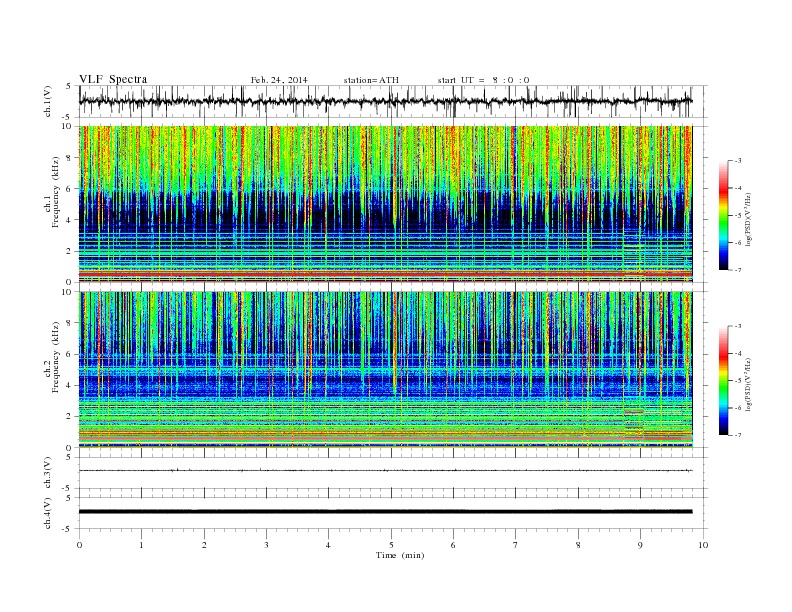
Task: Click the time axis tick label '9'
Action: click(x=640, y=545)
